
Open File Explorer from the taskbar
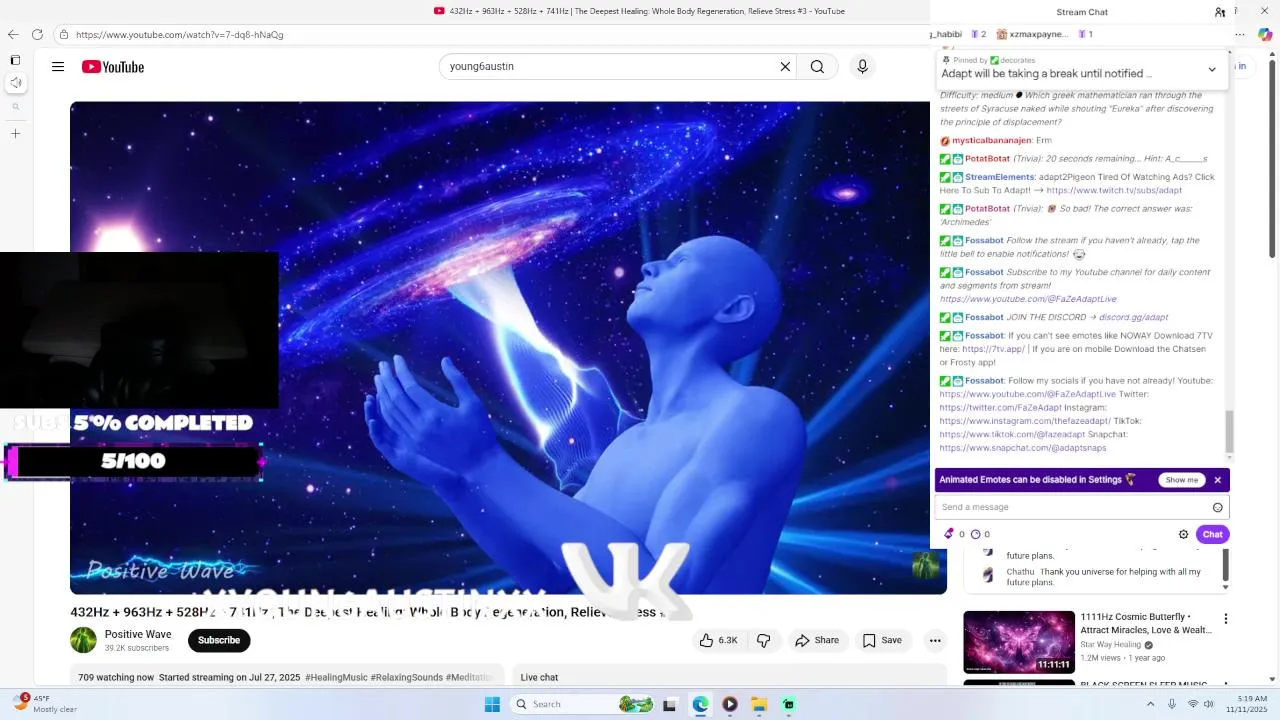click(x=759, y=704)
